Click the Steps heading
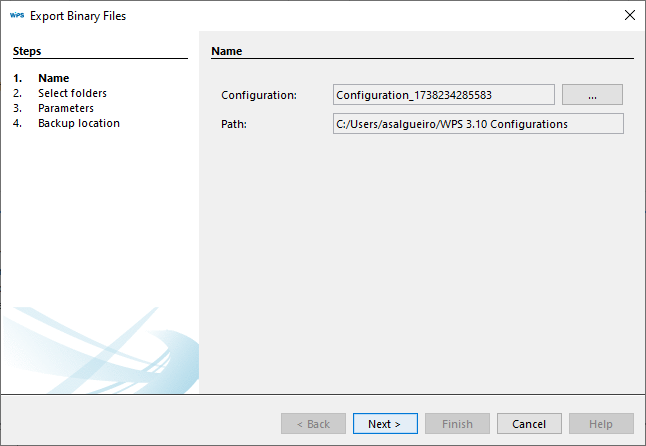Viewport: 646px width, 446px height. click(27, 50)
